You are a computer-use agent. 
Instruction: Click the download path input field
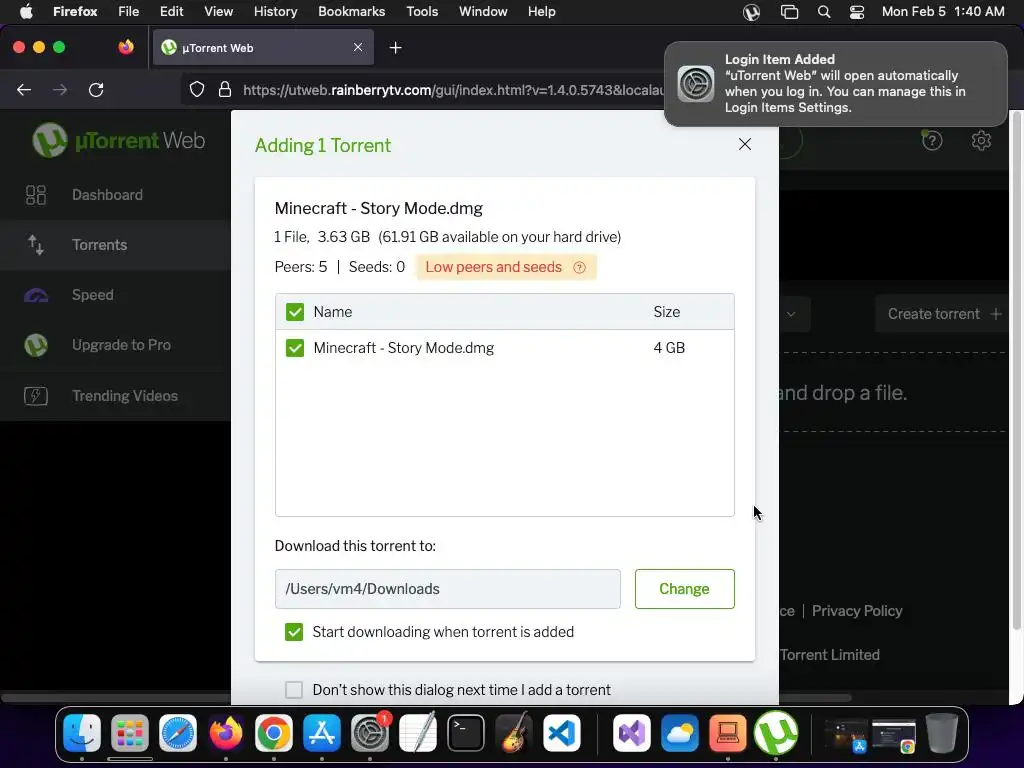[x=447, y=589]
